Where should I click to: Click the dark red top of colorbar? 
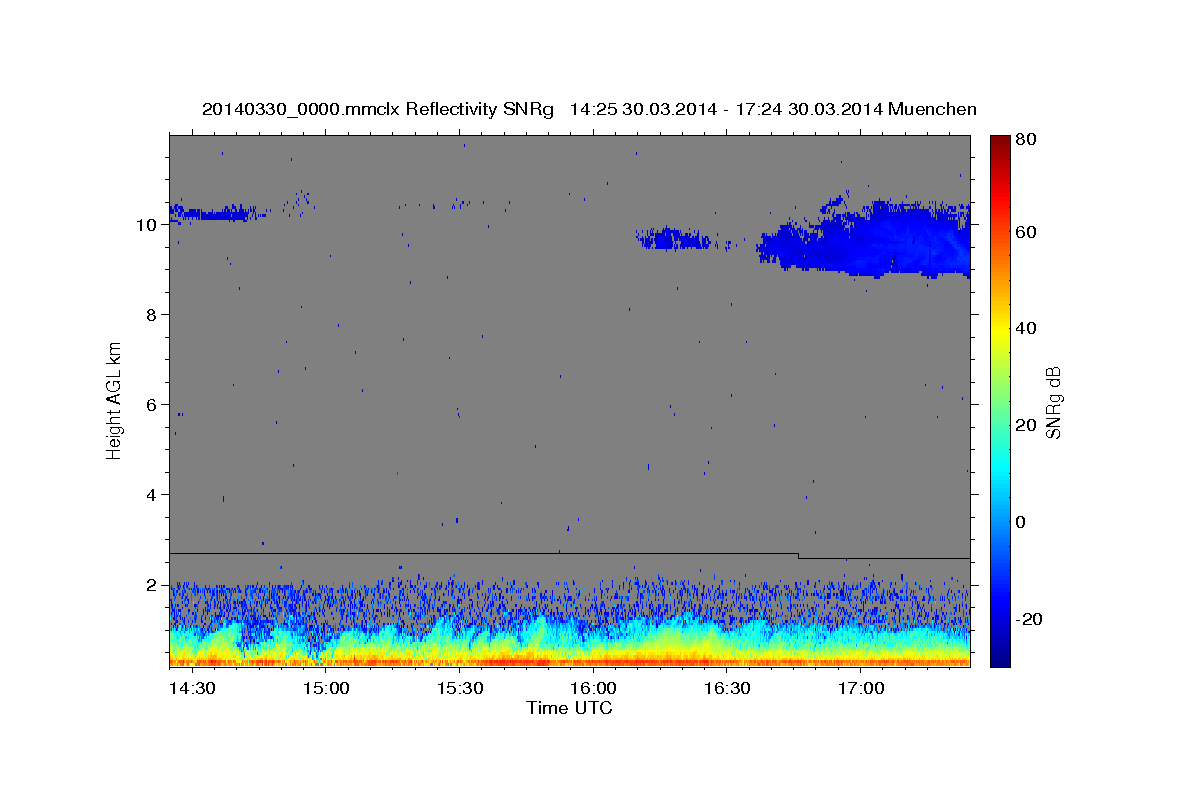click(x=999, y=145)
